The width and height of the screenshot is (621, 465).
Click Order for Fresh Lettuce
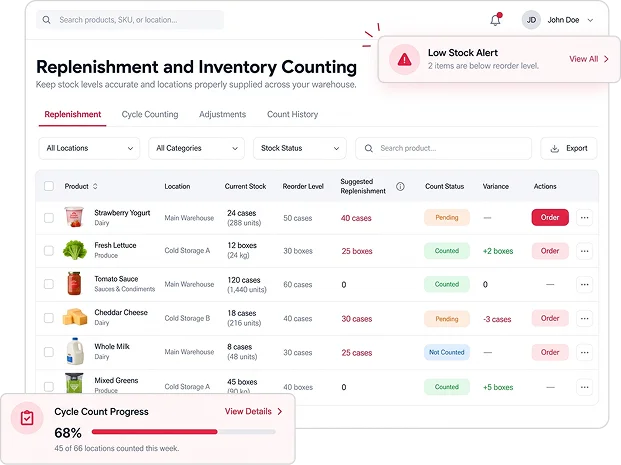550,251
